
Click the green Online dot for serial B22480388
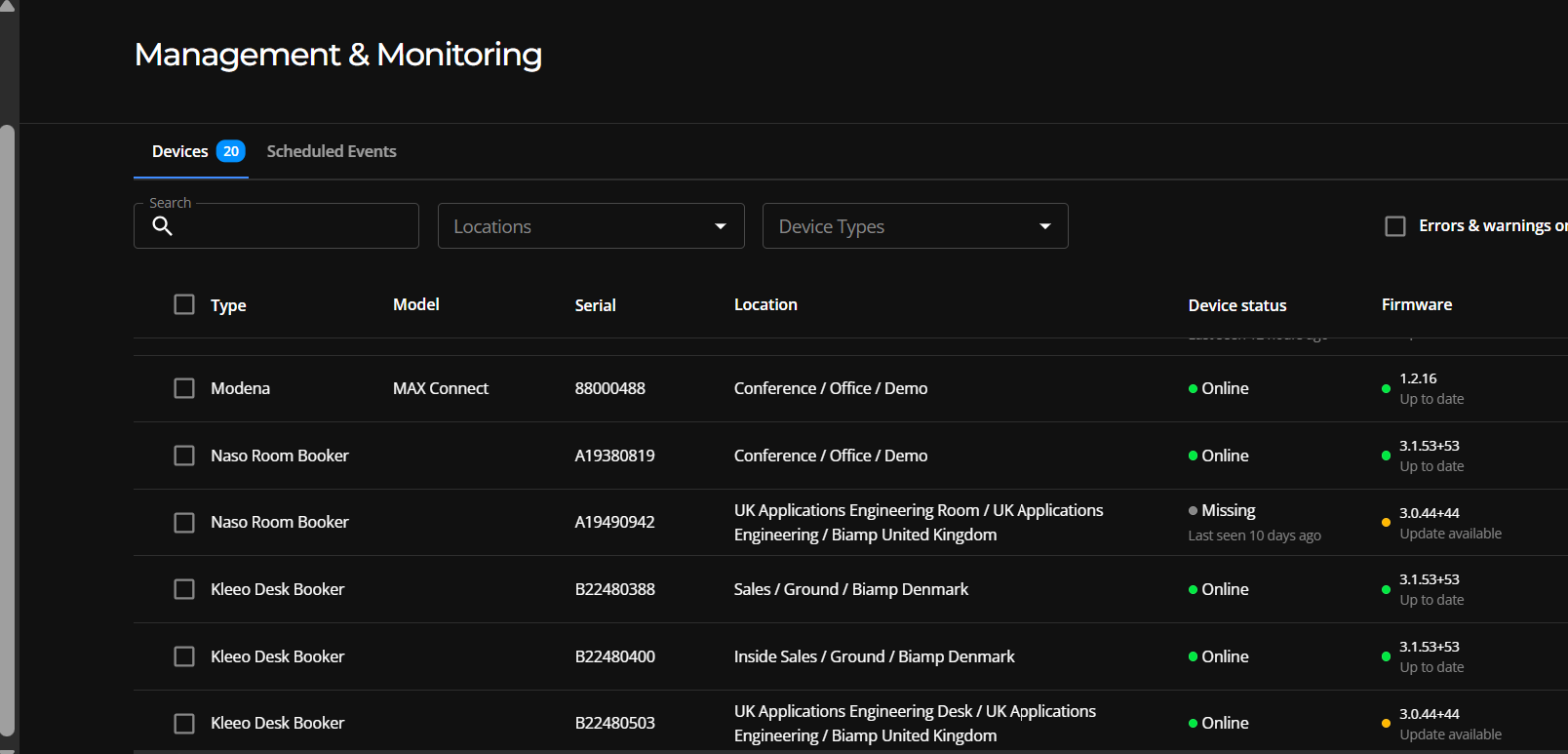[x=1193, y=590]
